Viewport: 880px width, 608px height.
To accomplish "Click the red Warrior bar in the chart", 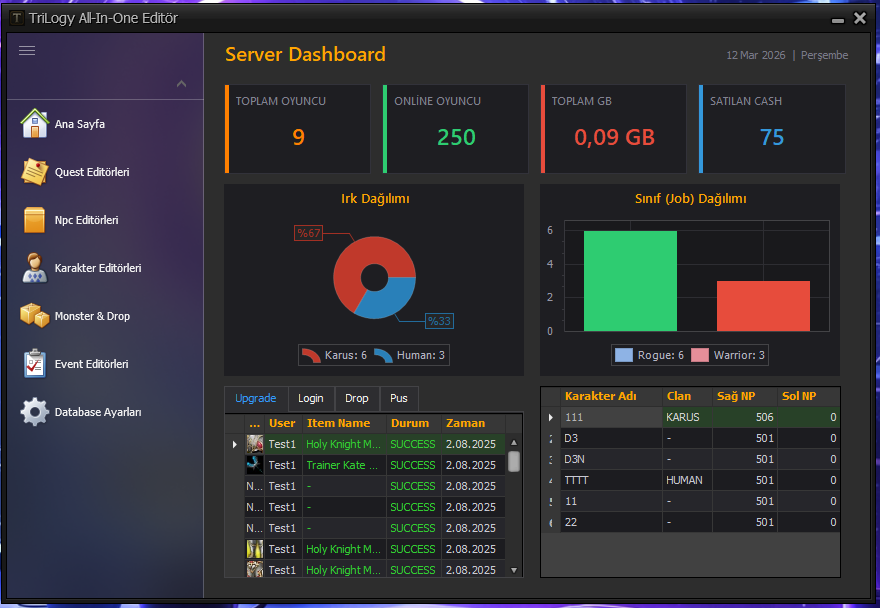I will (763, 306).
